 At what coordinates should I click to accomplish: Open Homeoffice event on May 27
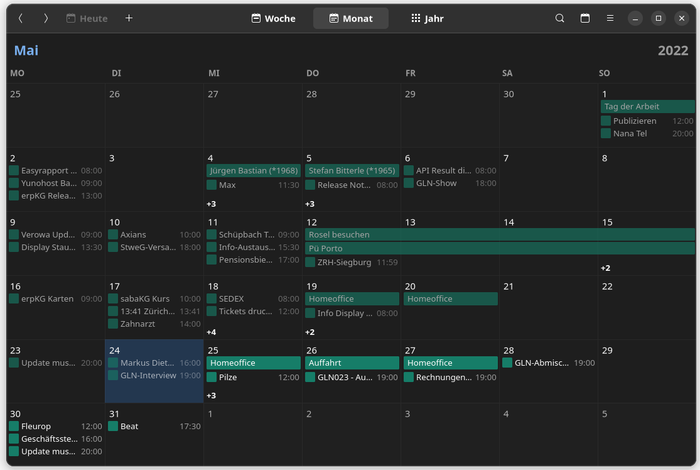tap(450, 363)
